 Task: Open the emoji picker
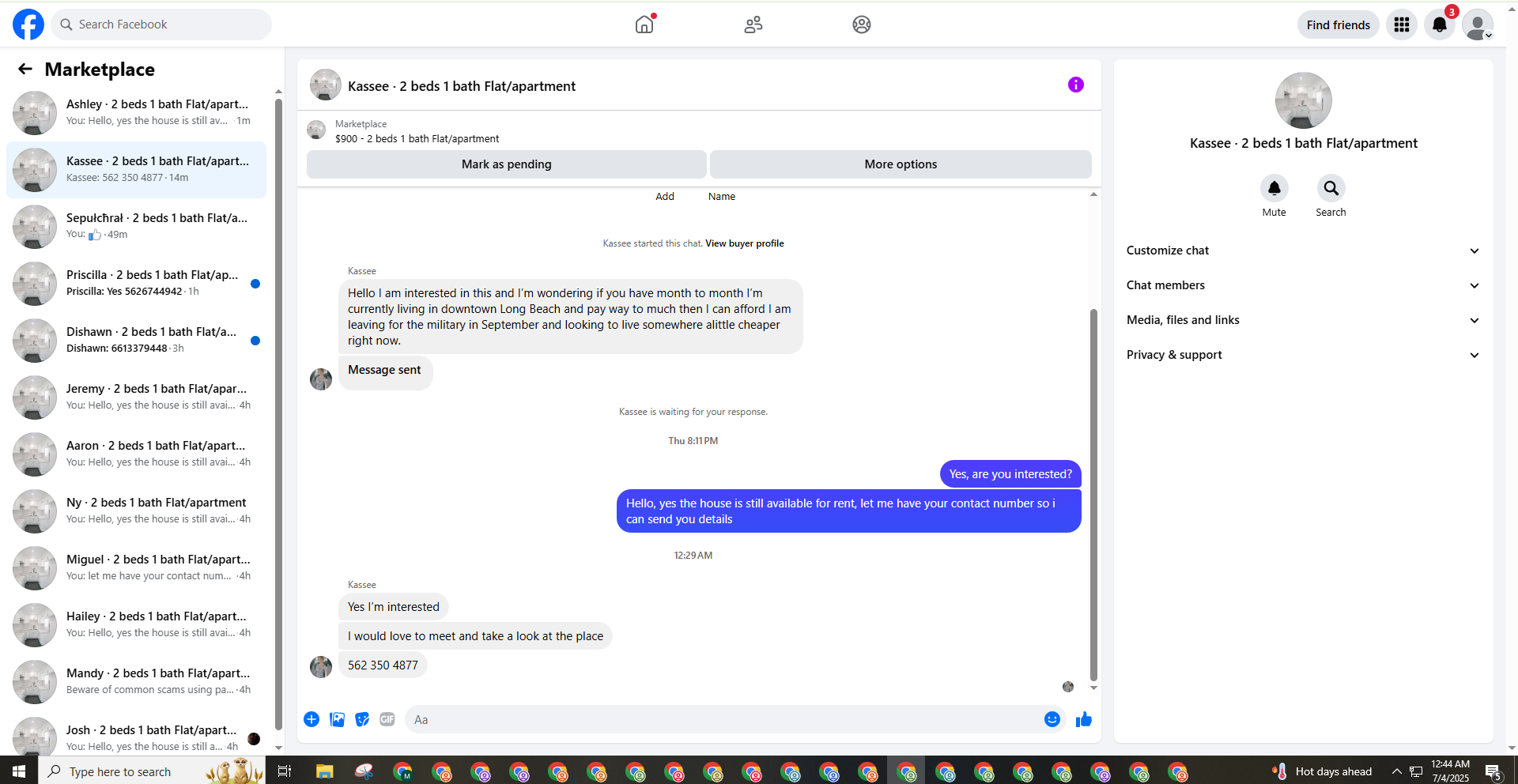pyautogui.click(x=1052, y=719)
